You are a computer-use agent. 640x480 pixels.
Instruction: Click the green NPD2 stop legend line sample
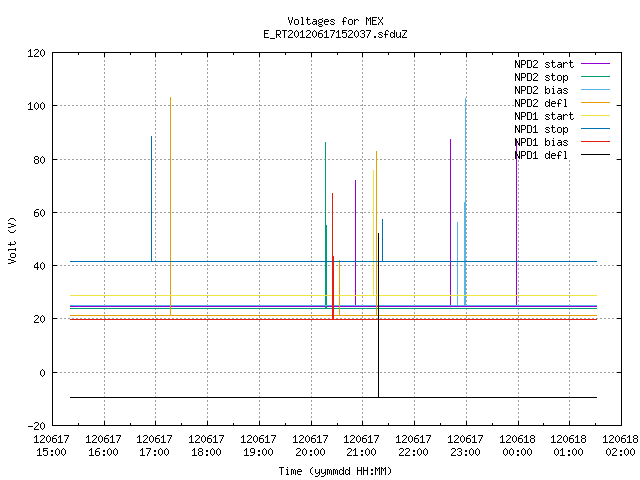(596, 76)
